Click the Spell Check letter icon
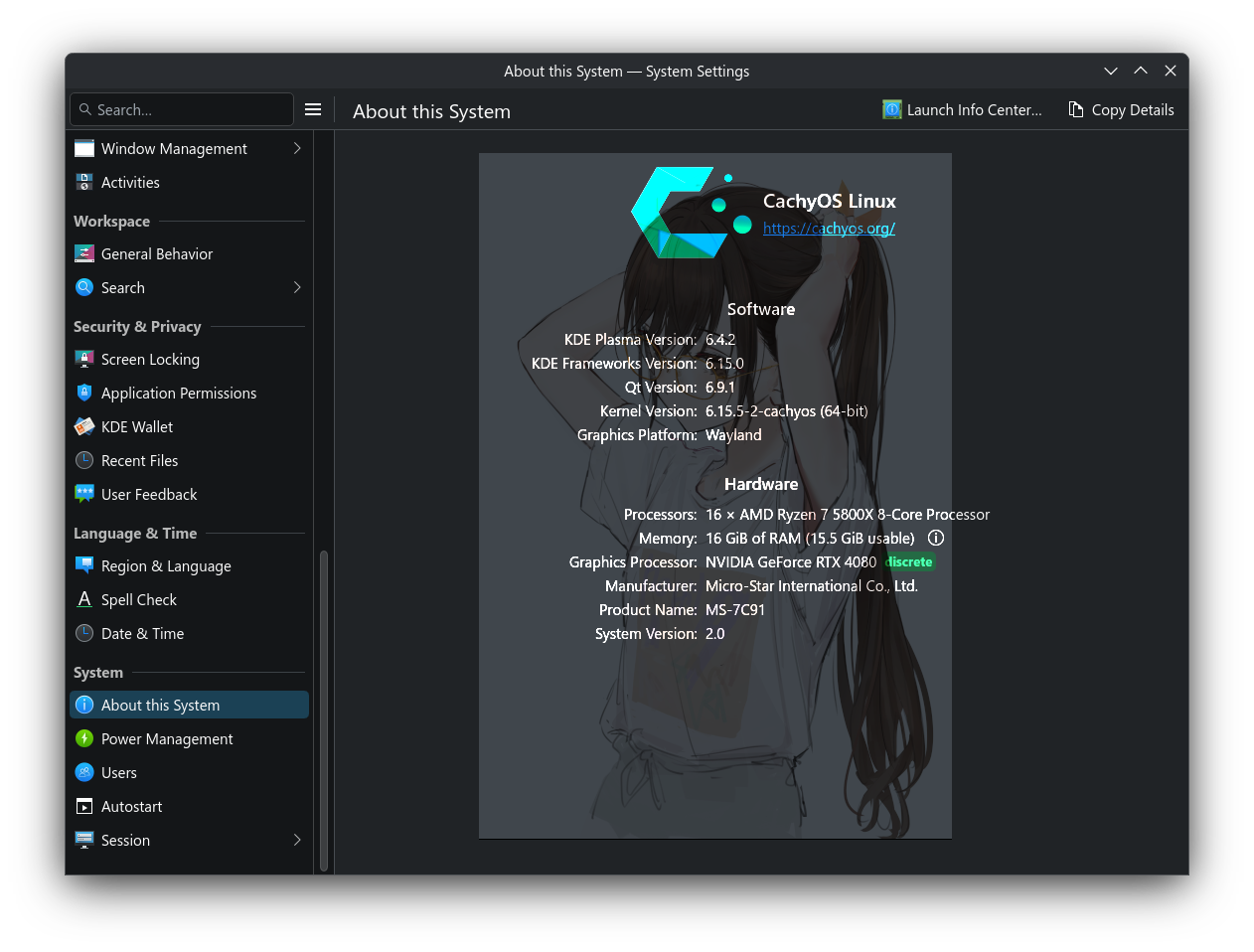The height and width of the screenshot is (952, 1254). pos(84,599)
